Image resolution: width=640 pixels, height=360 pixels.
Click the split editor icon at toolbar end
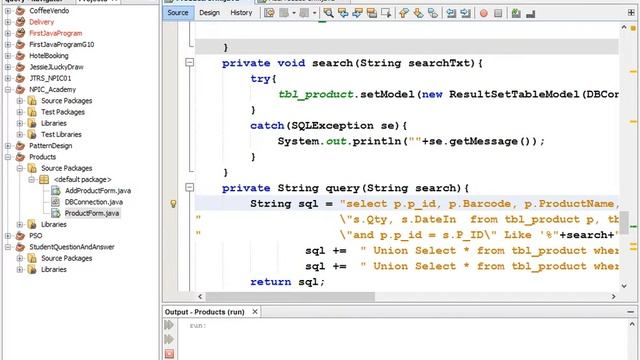(x=631, y=13)
